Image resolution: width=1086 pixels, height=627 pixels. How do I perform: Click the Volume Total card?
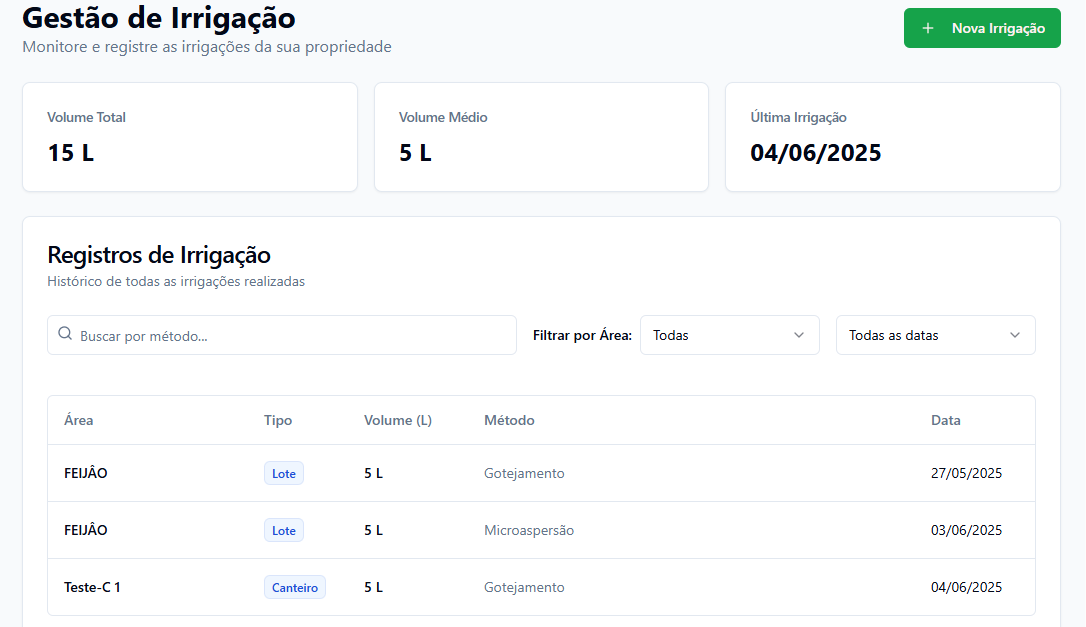coord(190,137)
